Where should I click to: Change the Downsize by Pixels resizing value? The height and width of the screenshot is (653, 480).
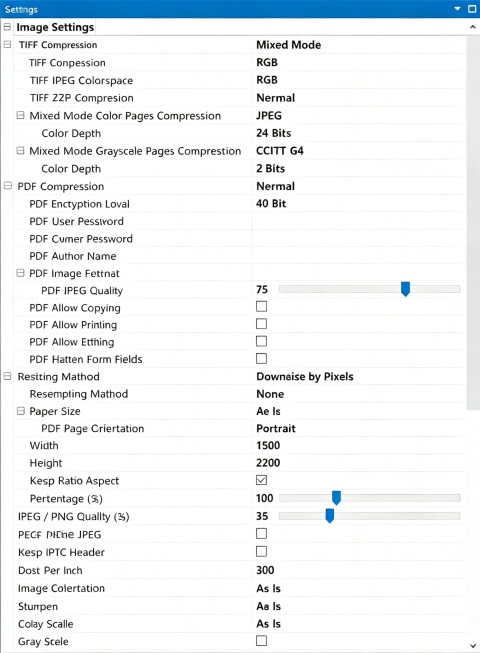coord(359,376)
